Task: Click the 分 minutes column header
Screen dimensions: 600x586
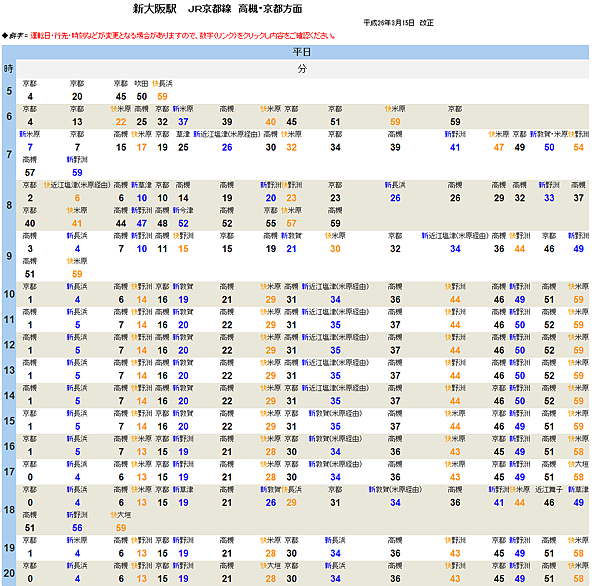Action: point(302,69)
